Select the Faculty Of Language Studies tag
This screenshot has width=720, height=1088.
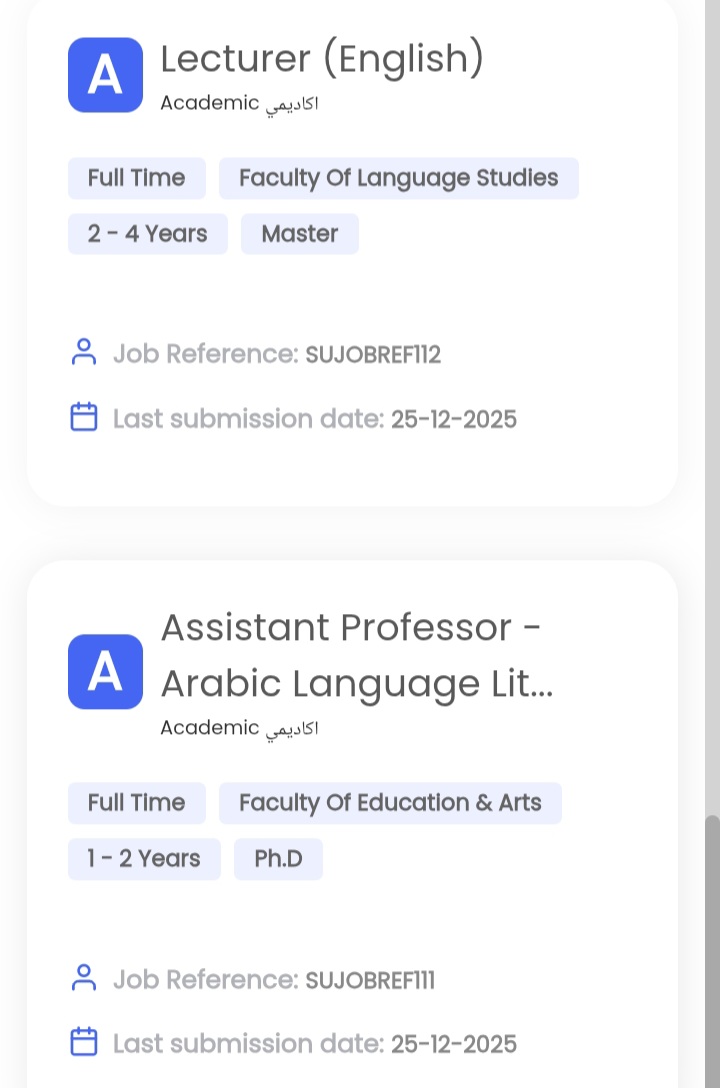398,178
